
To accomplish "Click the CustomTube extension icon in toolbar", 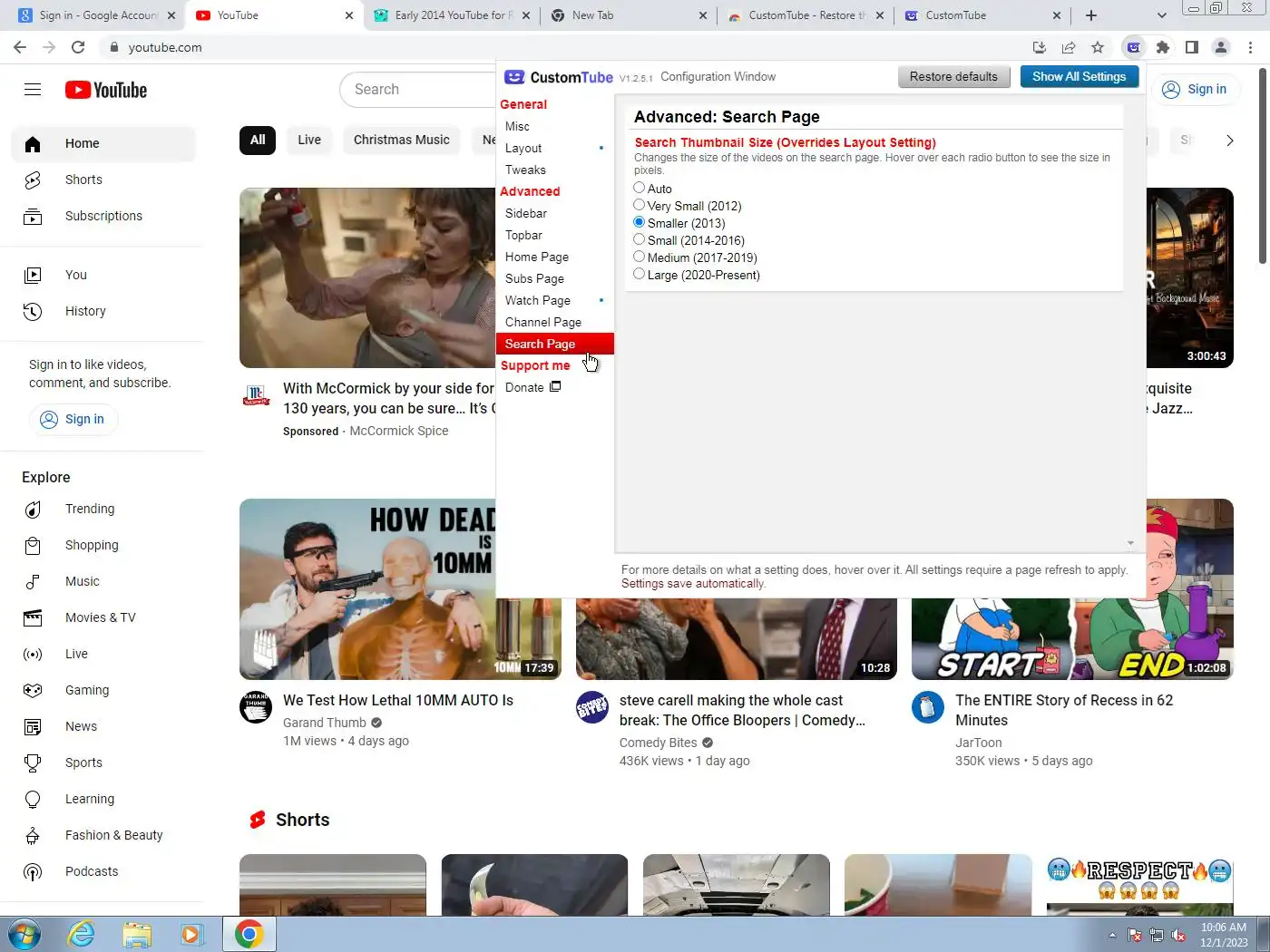I will (1133, 47).
